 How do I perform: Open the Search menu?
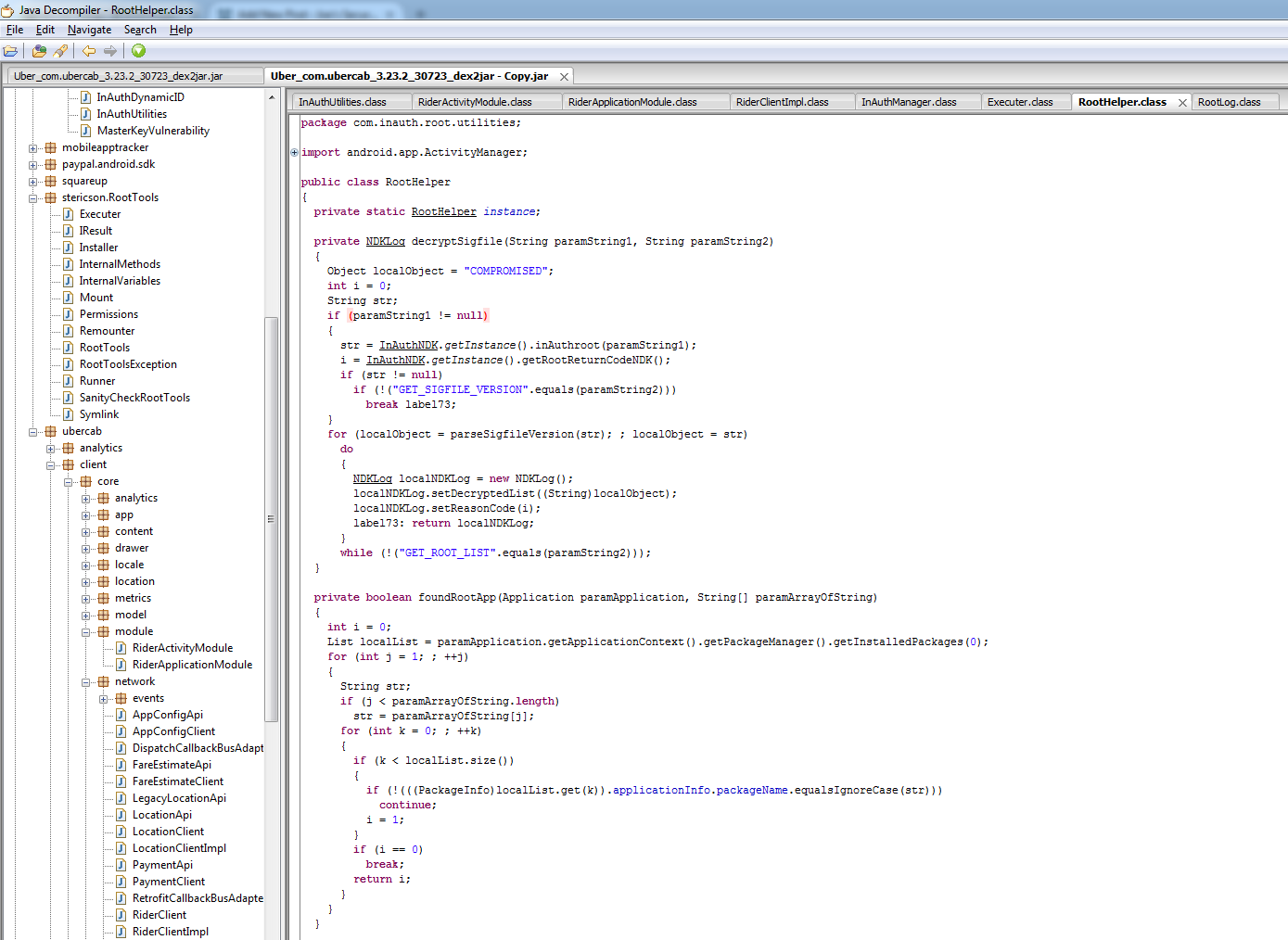tap(140, 30)
